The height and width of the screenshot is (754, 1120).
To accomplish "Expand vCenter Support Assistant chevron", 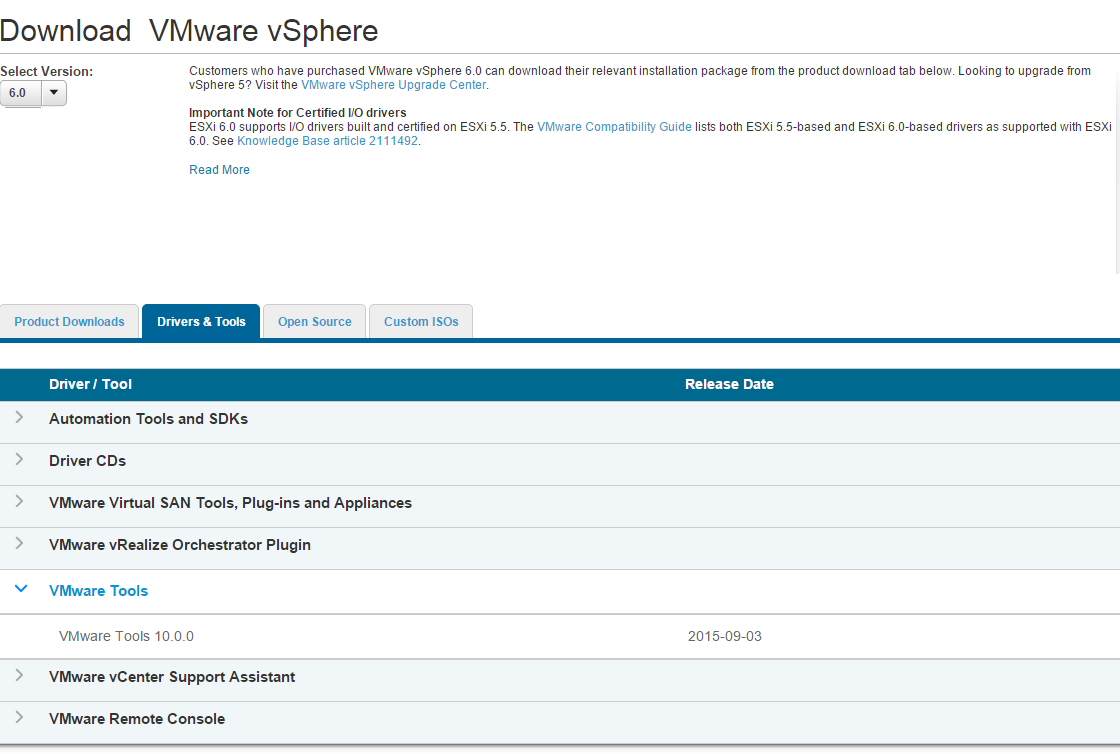I will (x=20, y=676).
